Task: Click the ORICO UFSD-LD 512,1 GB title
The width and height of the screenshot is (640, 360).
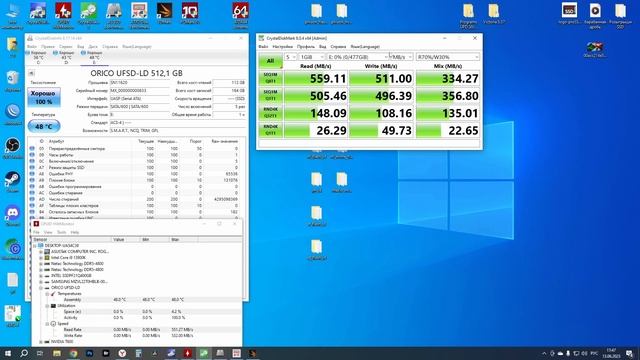Action: pyautogui.click(x=136, y=73)
